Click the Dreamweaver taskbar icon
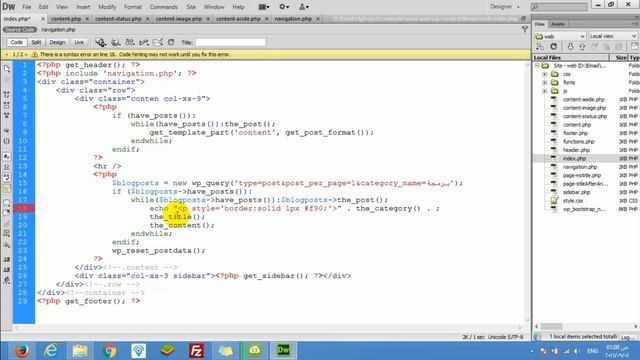Image resolution: width=640 pixels, height=360 pixels. coord(284,351)
